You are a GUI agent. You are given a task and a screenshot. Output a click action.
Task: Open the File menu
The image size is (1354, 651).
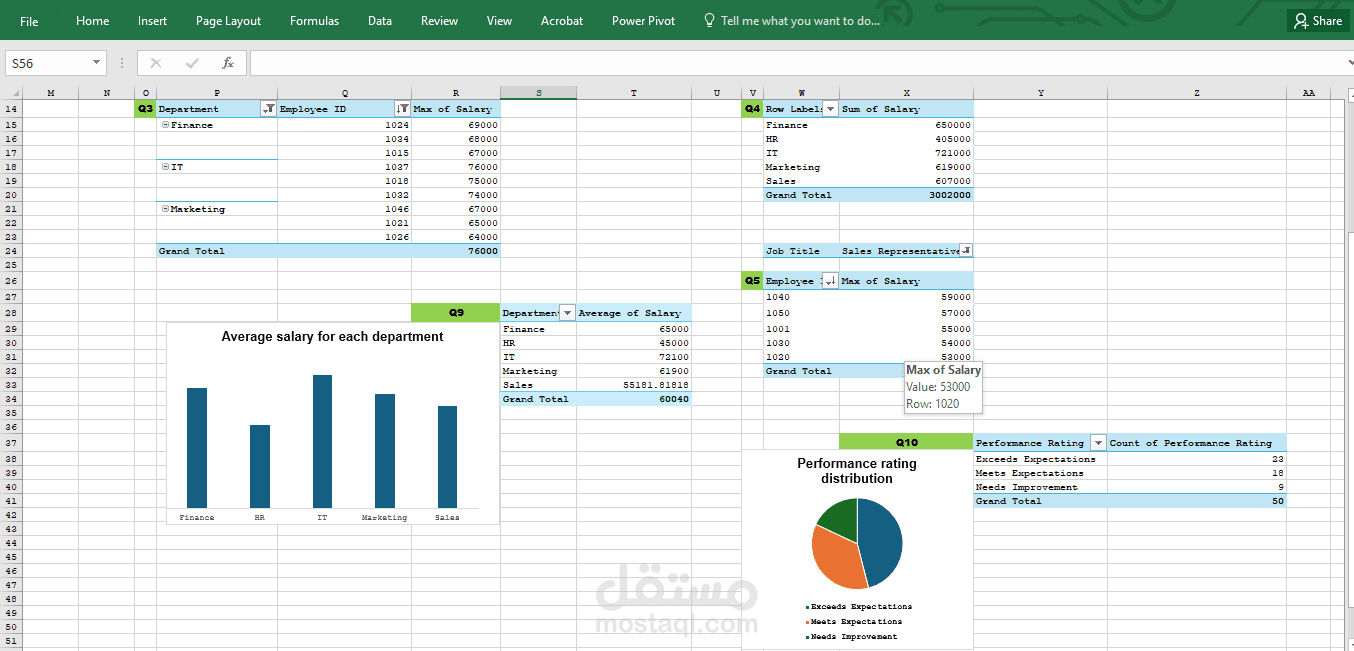click(x=29, y=20)
